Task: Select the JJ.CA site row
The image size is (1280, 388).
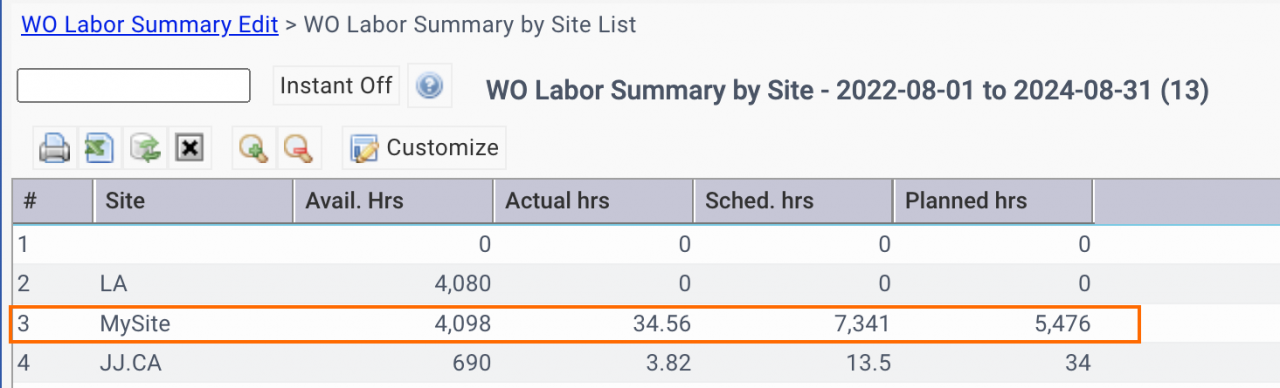Action: tap(574, 364)
